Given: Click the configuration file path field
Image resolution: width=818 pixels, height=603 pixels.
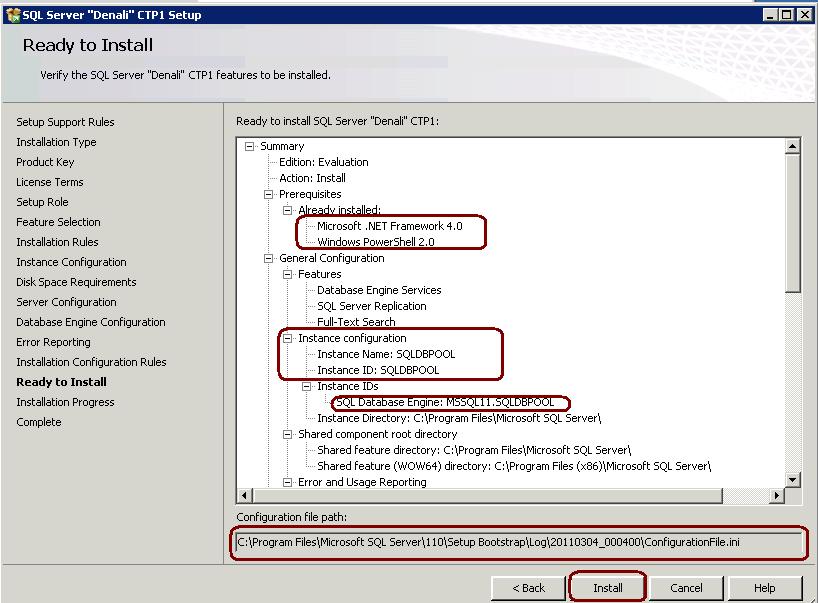Looking at the screenshot, I should point(518,542).
